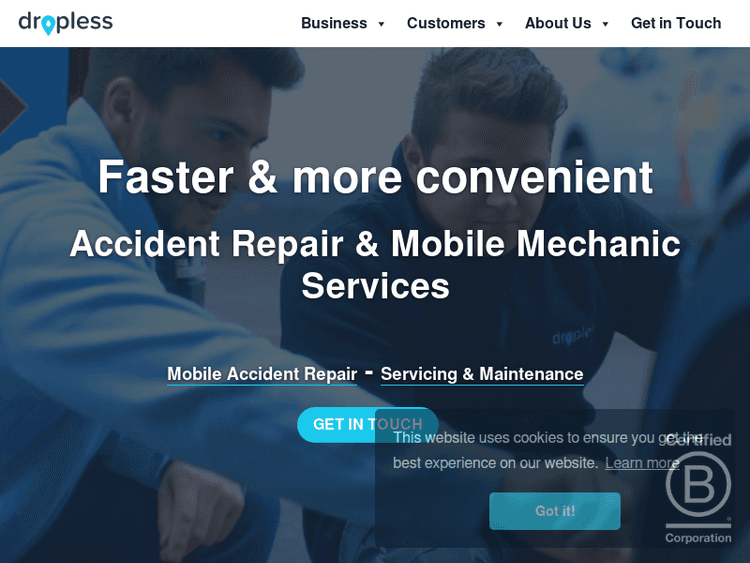Screen dimensions: 750x563
Task: Click the Accident Repair & Mobile Mechanic heading
Action: [x=375, y=265]
